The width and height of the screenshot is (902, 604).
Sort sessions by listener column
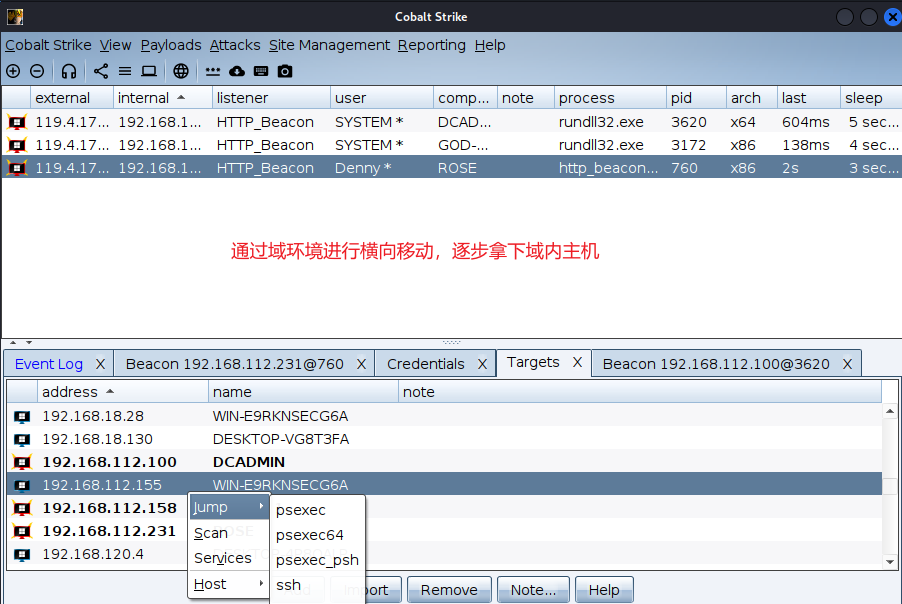pyautogui.click(x=271, y=98)
